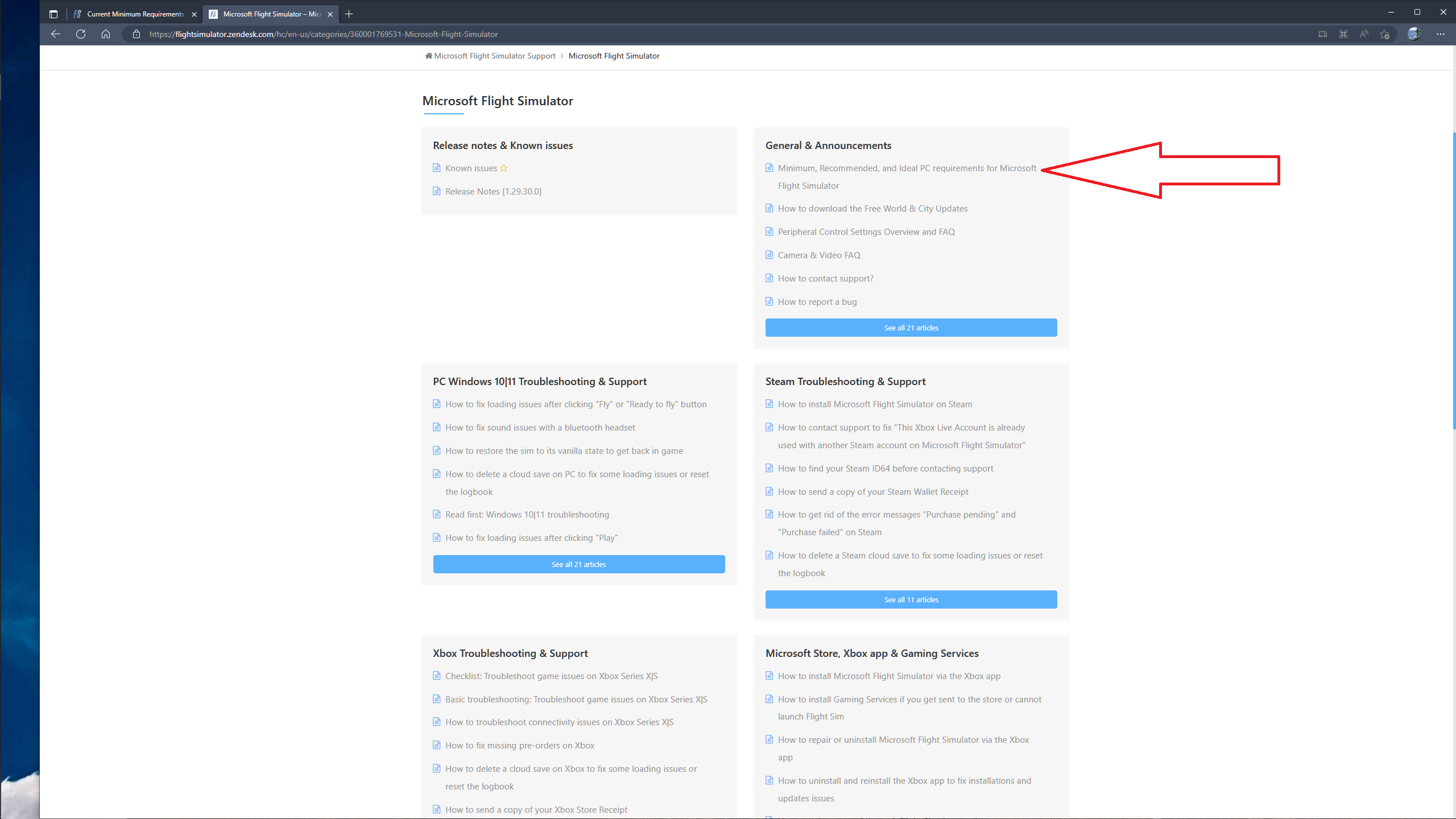
Task: Open Settings and more ellipsis menu
Action: click(1440, 34)
